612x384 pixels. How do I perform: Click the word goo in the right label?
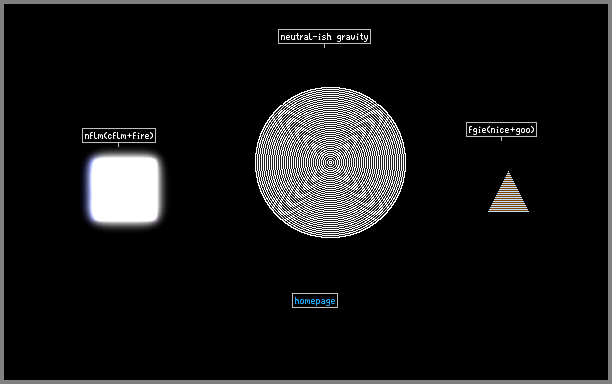[523, 130]
